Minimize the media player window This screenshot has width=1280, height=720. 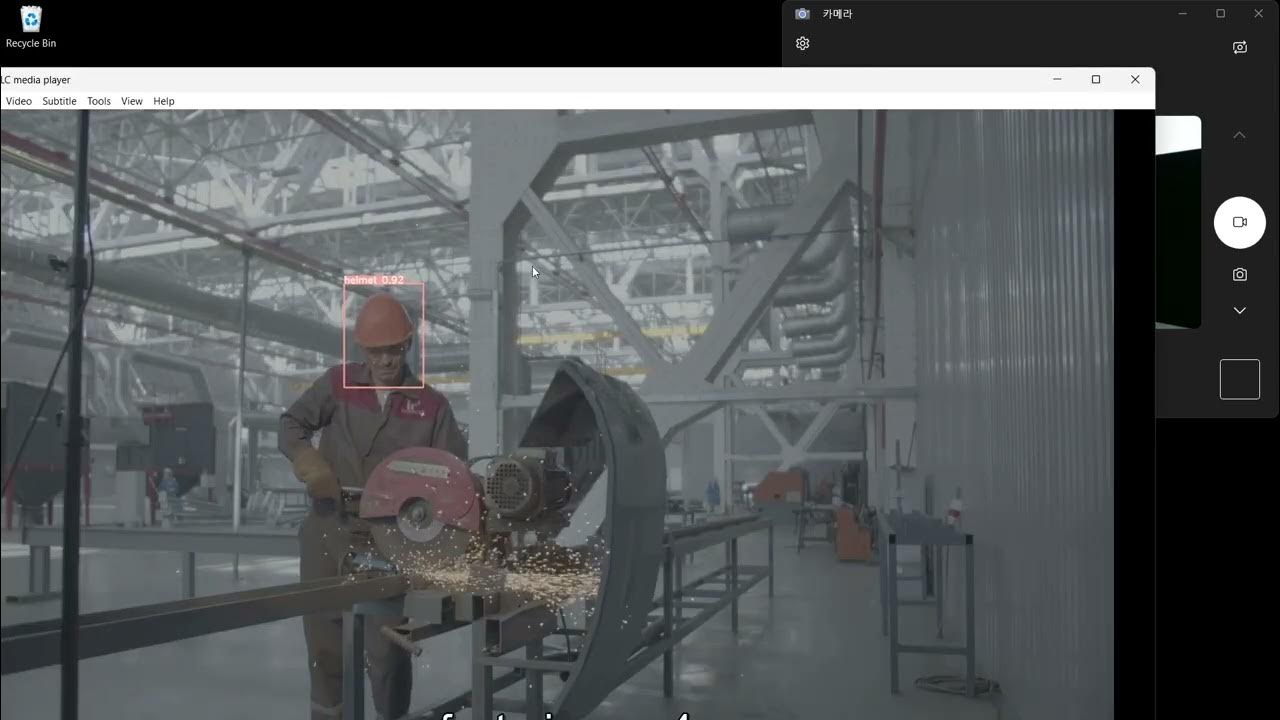click(1057, 79)
